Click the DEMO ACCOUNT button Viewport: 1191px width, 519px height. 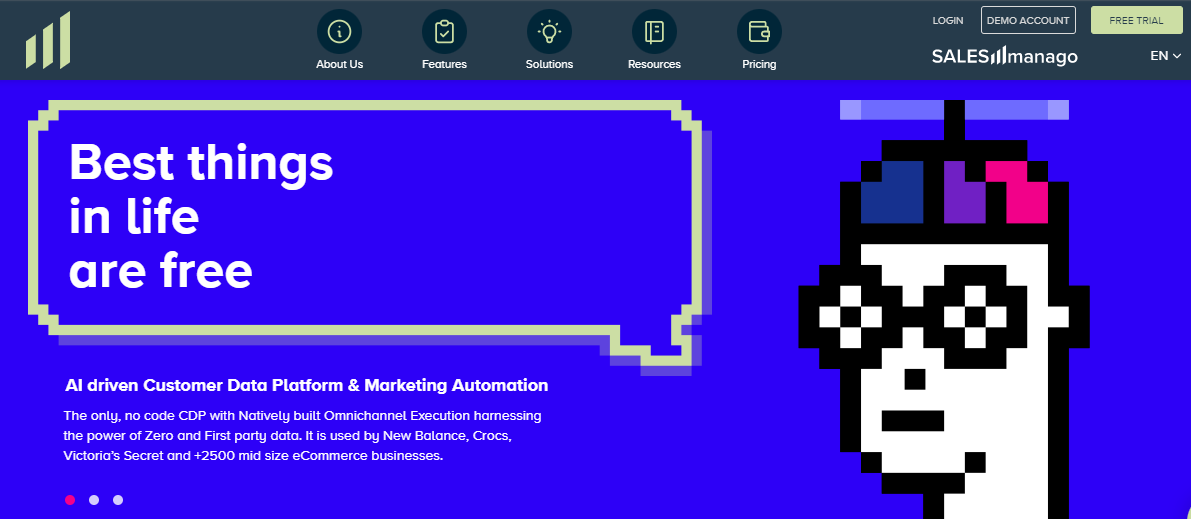(x=1028, y=21)
